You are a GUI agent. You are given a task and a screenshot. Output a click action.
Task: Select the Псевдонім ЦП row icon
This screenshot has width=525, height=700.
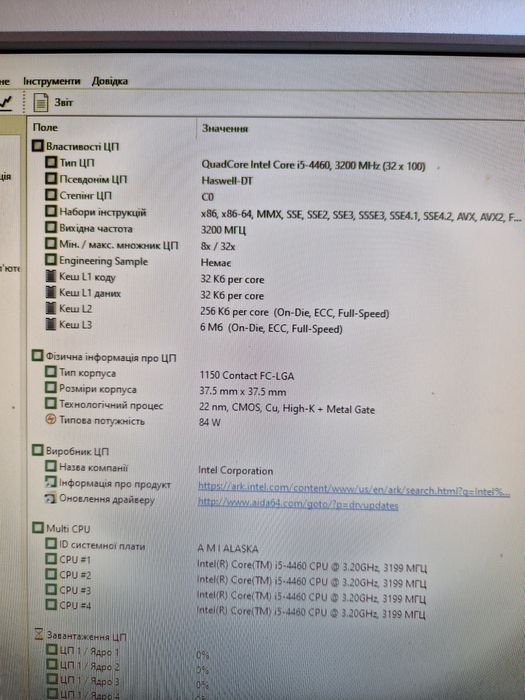[51, 179]
